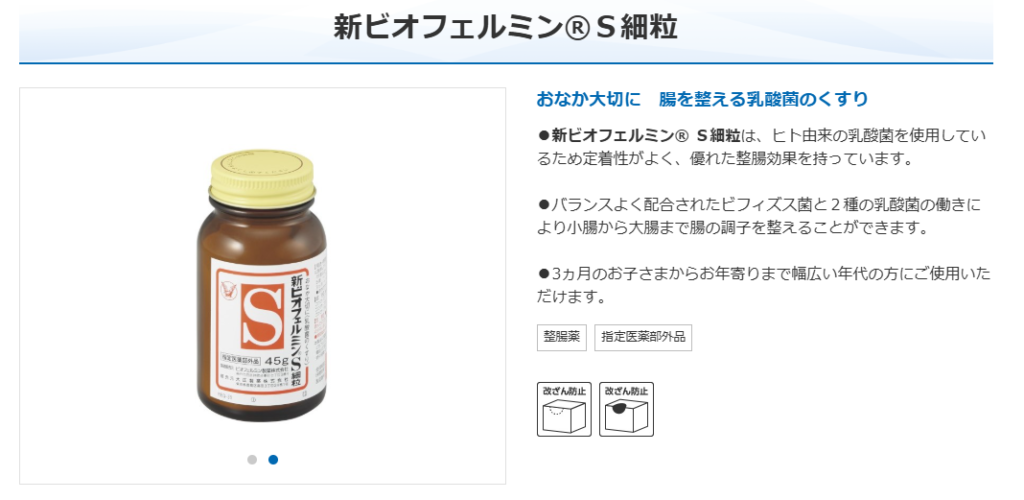This screenshot has height=500, width=1024.
Task: Click the yellow bottle cap
Action: 262,174
